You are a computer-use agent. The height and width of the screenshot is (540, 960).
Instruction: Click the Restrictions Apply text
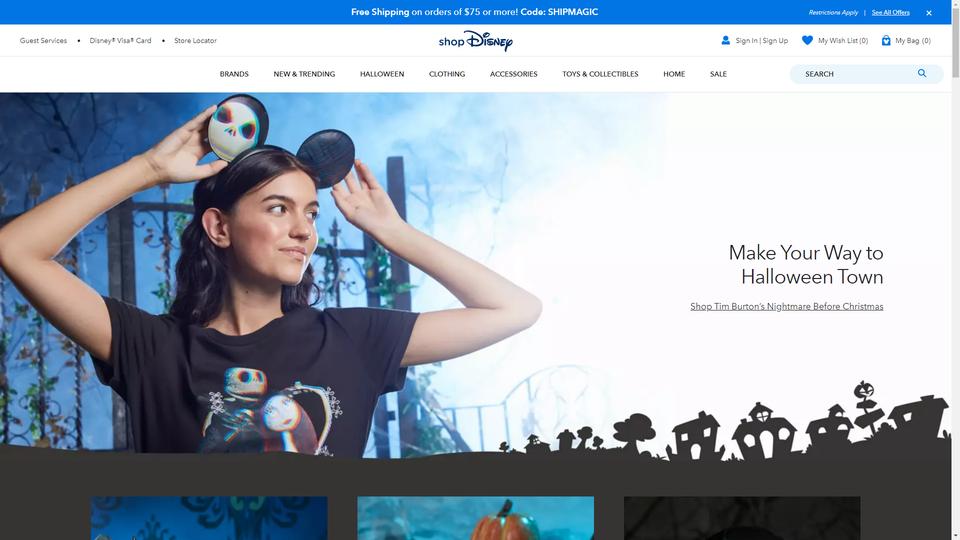click(833, 12)
